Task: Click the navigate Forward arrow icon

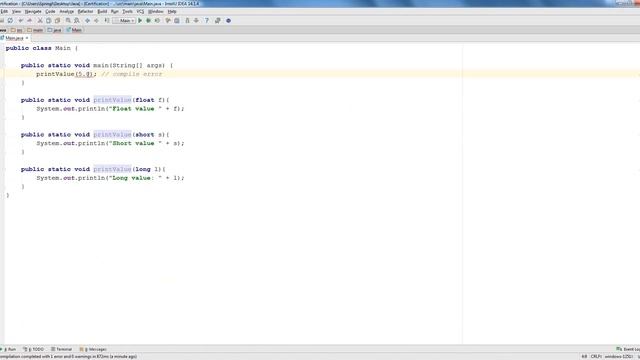Action: pyautogui.click(x=96, y=20)
